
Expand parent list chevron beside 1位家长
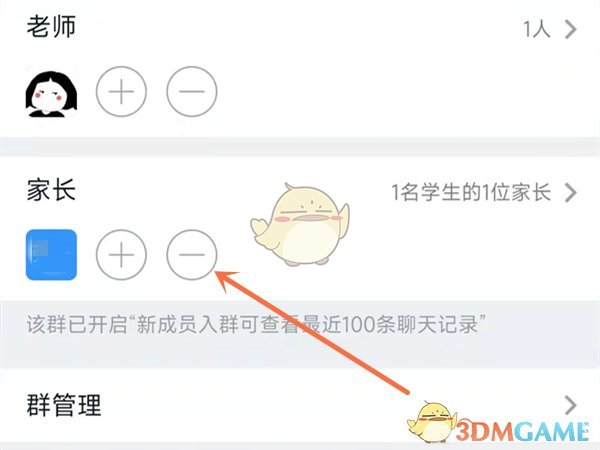click(x=571, y=192)
